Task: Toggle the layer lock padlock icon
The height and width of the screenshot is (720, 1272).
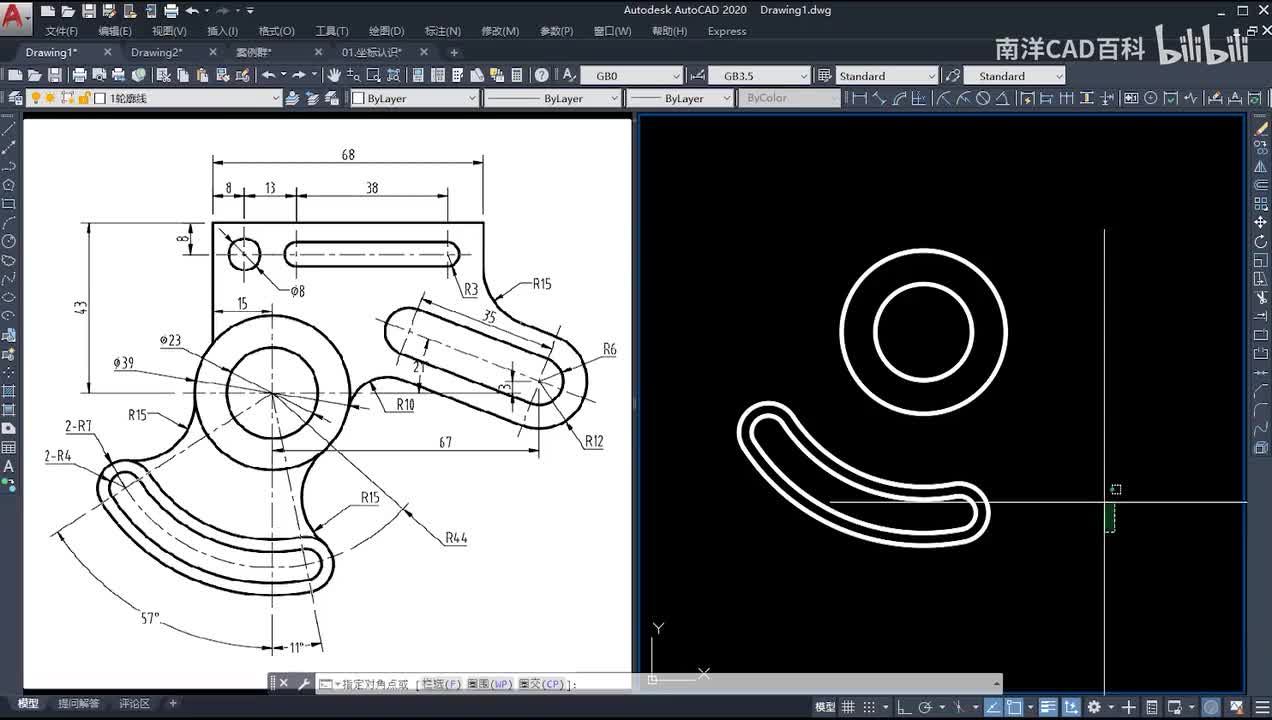Action: [84, 98]
